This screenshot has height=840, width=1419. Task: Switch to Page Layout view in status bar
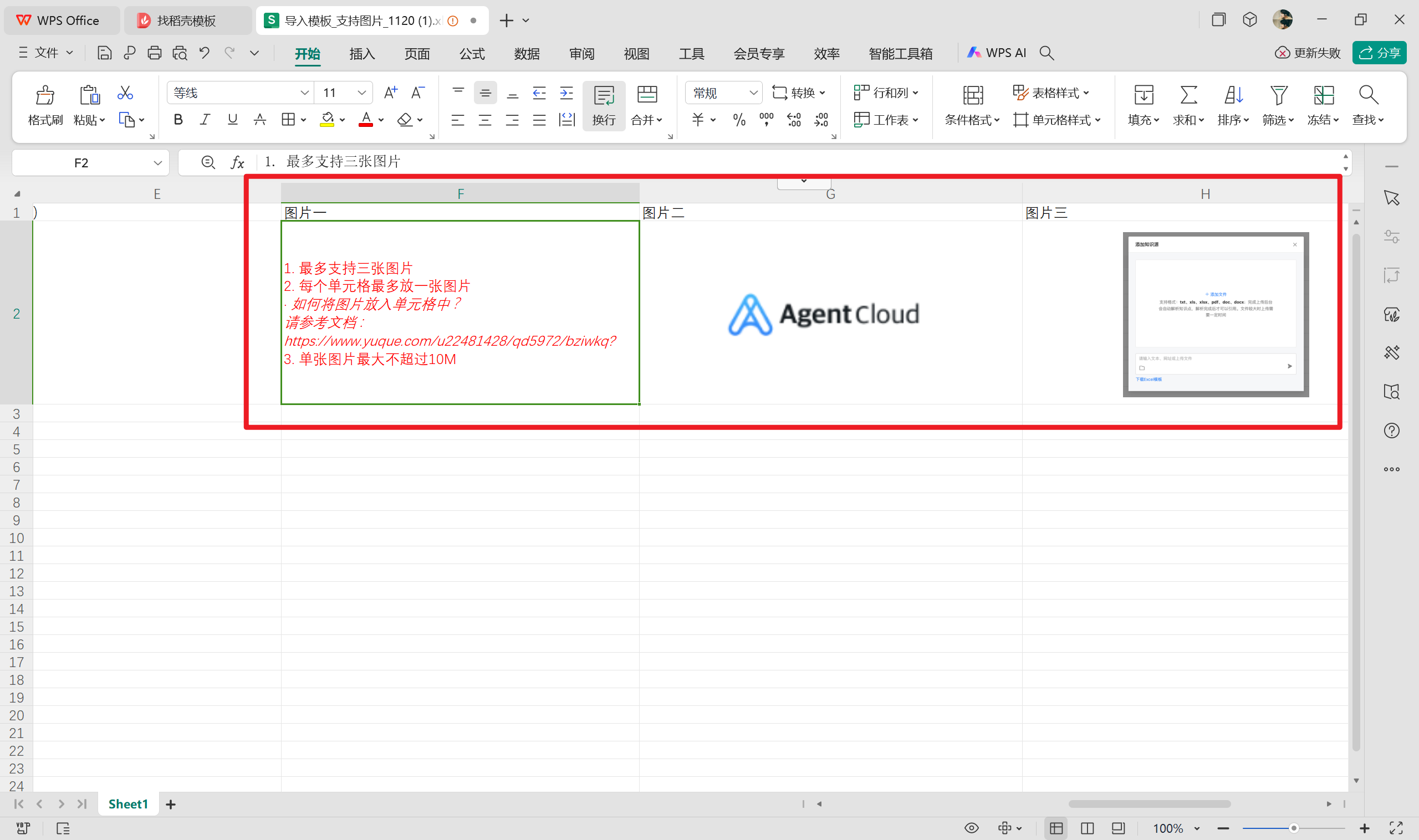(1086, 828)
